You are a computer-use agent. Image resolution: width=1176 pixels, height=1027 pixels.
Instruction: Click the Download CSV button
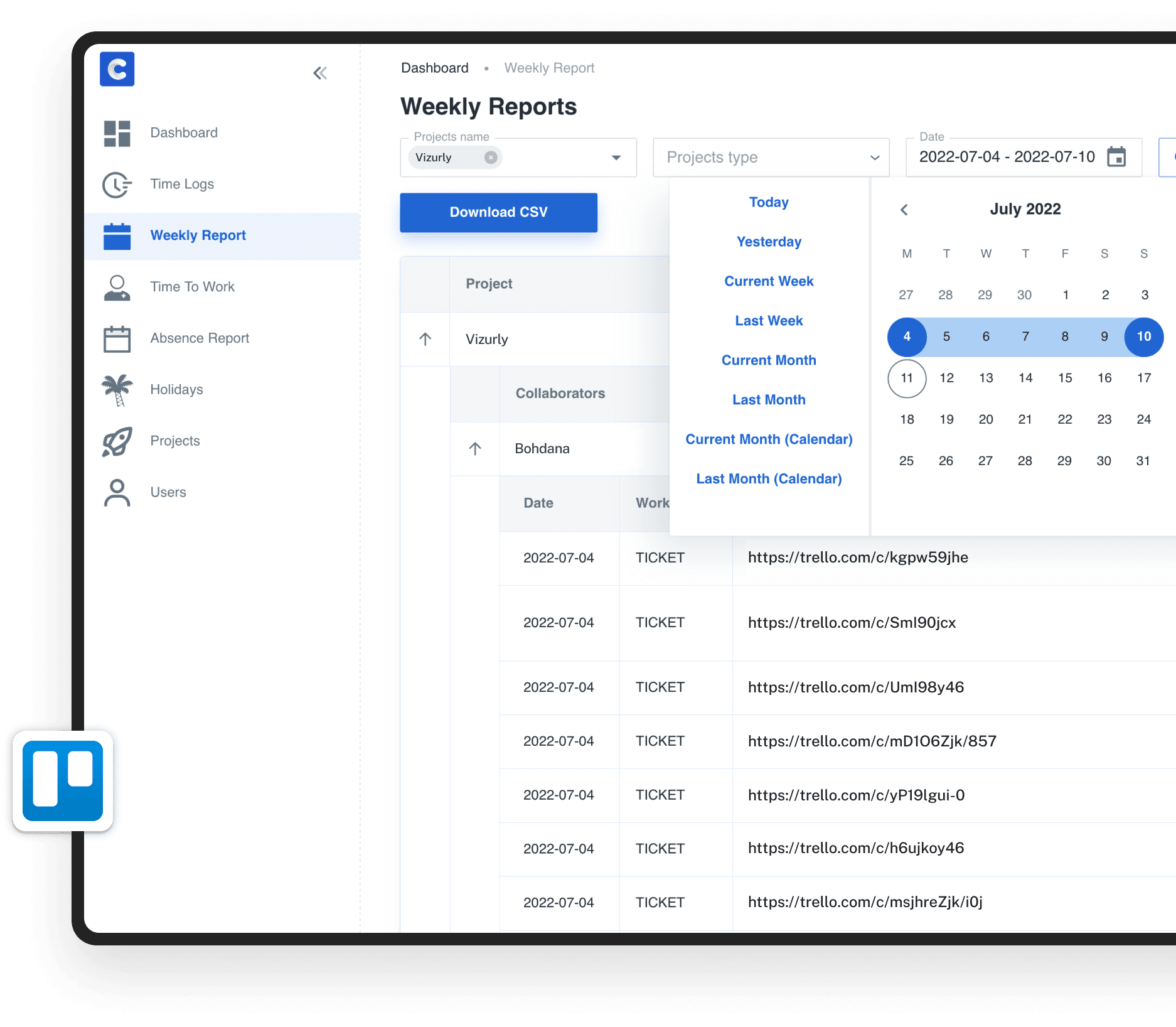click(498, 213)
